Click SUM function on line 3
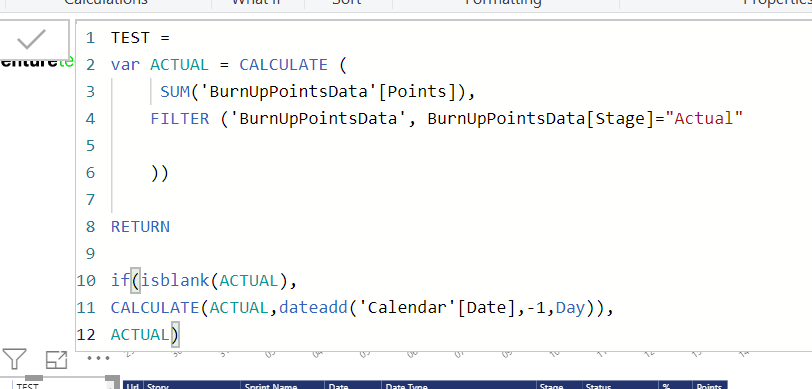The image size is (812, 389). coord(175,92)
